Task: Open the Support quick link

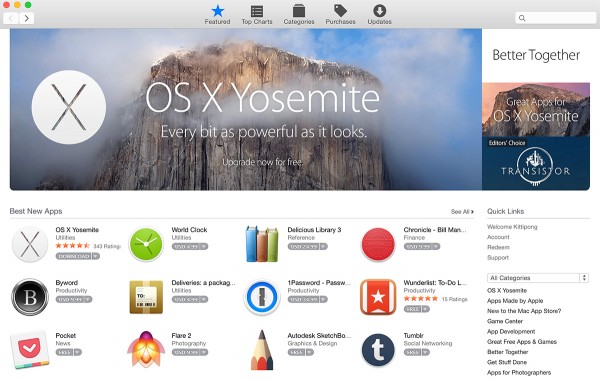Action: pyautogui.click(x=498, y=258)
